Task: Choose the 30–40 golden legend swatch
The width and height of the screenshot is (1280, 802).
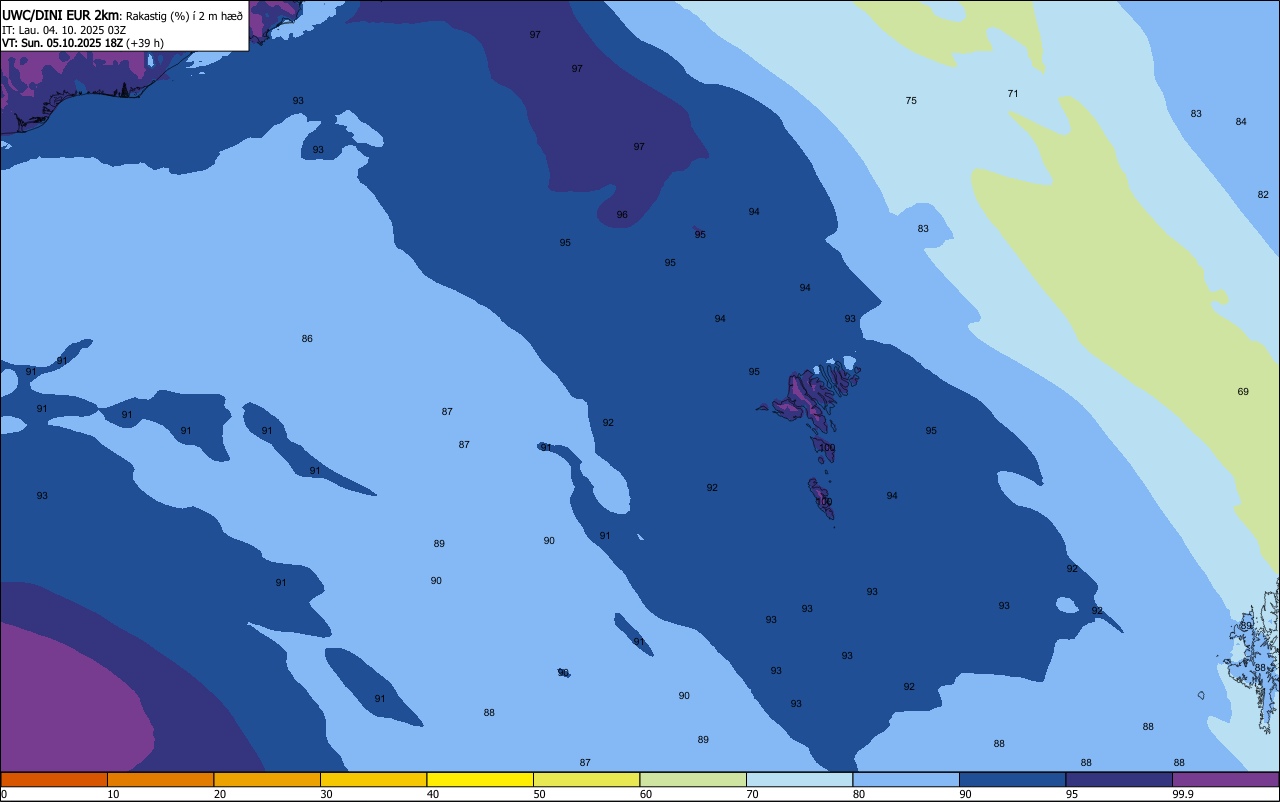Action: (x=373, y=779)
